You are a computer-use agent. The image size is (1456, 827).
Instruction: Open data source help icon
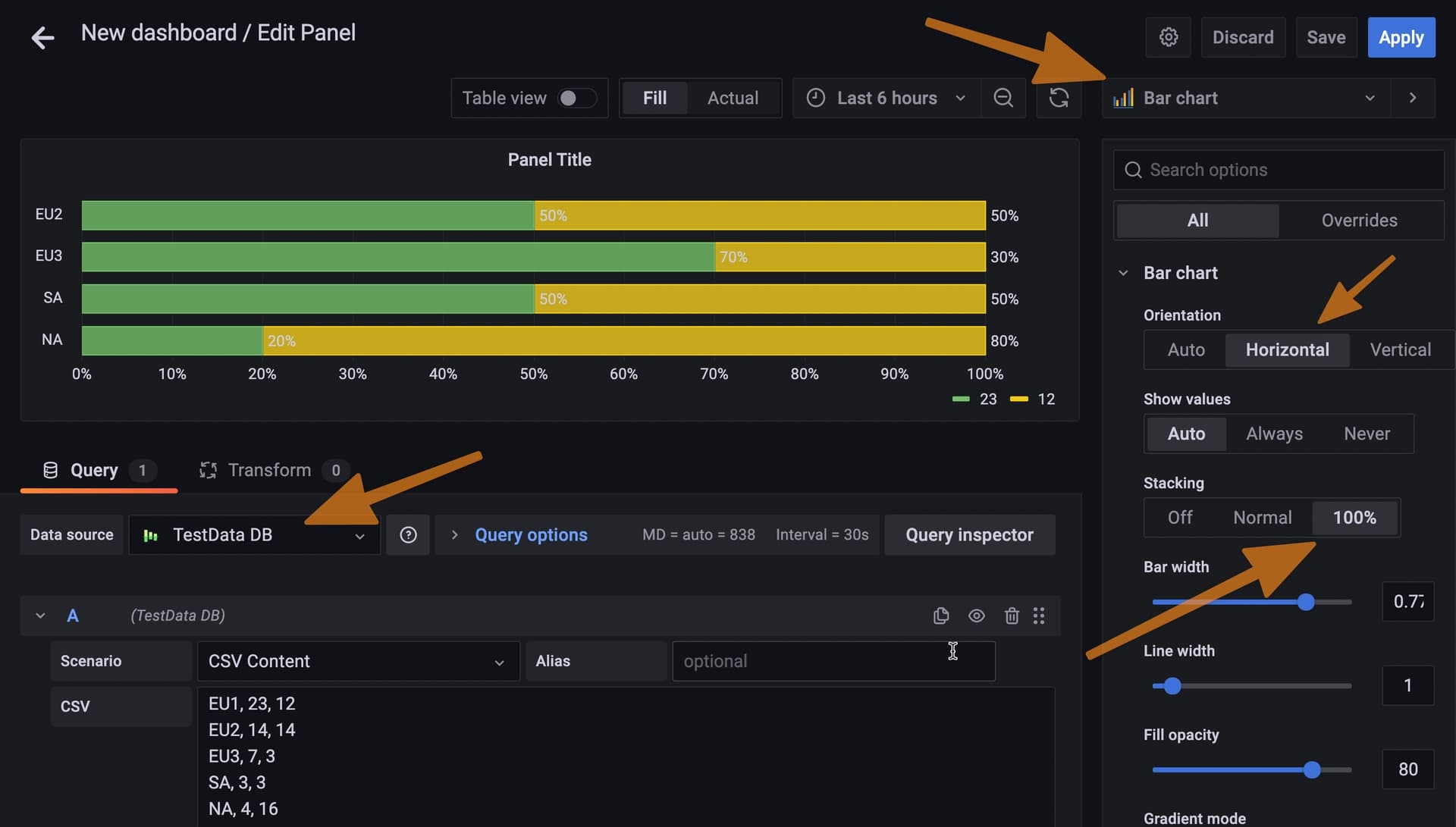pos(408,535)
